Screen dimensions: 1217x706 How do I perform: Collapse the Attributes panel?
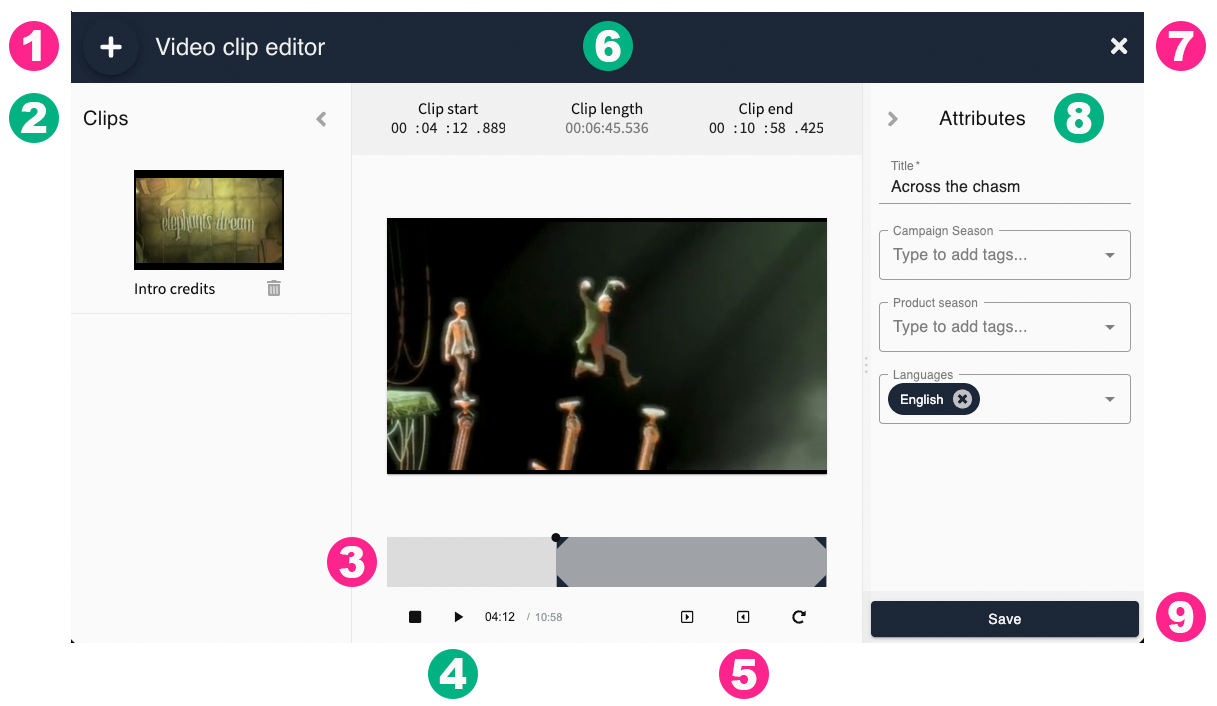coord(893,119)
